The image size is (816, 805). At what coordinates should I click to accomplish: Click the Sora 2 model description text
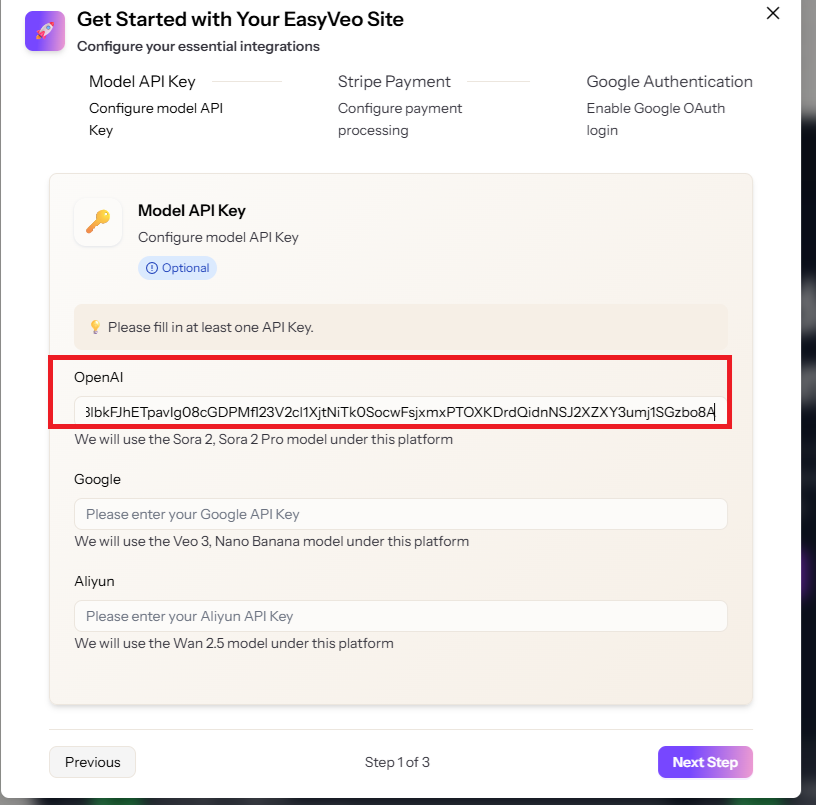coord(264,439)
